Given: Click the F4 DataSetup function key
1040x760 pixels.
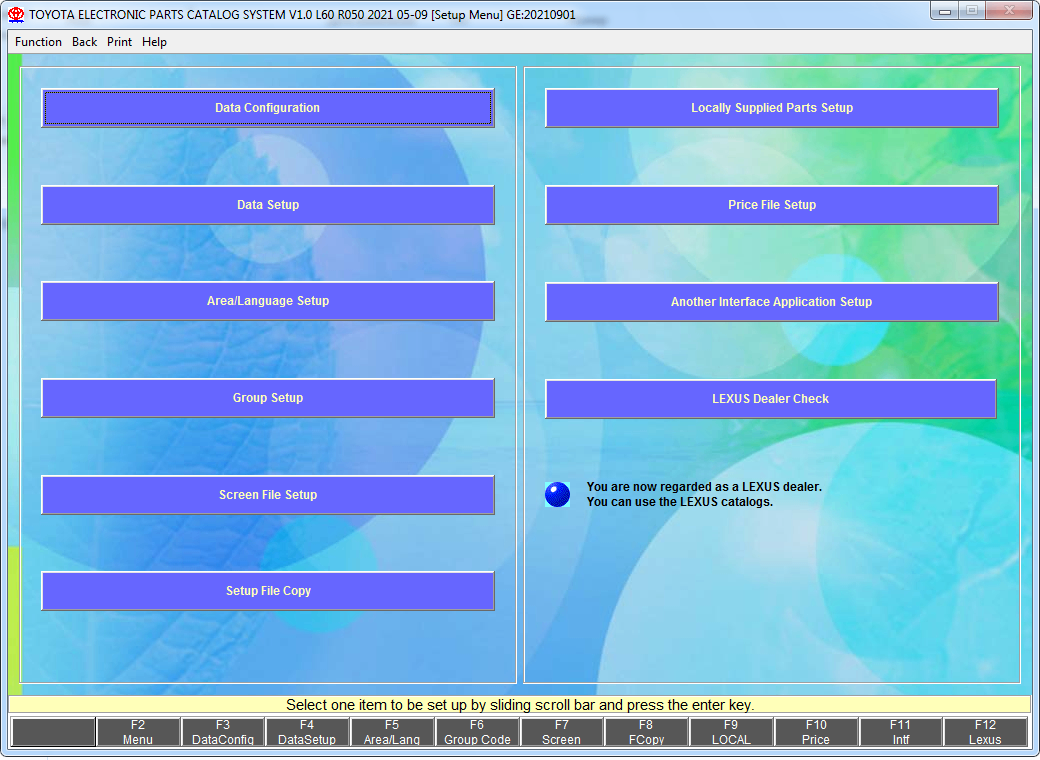Looking at the screenshot, I should click(x=307, y=732).
